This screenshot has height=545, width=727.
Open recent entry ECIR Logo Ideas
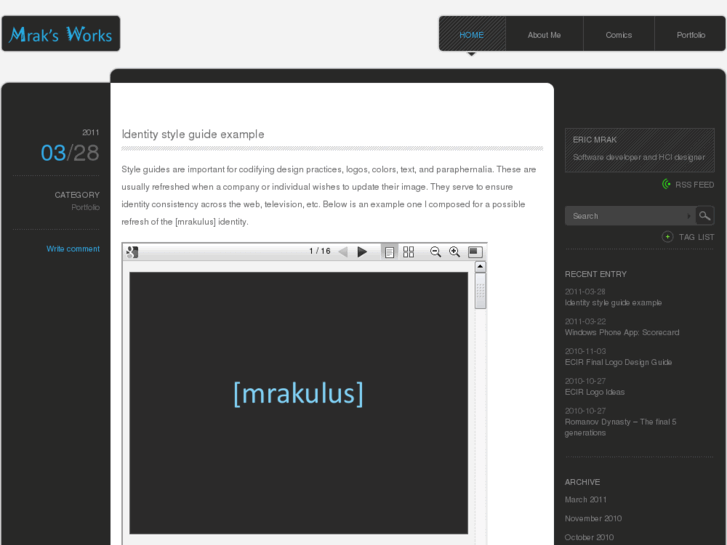(594, 392)
